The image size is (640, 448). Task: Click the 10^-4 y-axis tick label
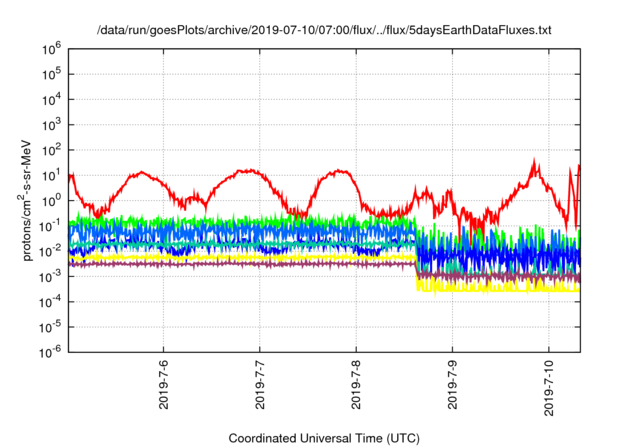click(x=51, y=303)
